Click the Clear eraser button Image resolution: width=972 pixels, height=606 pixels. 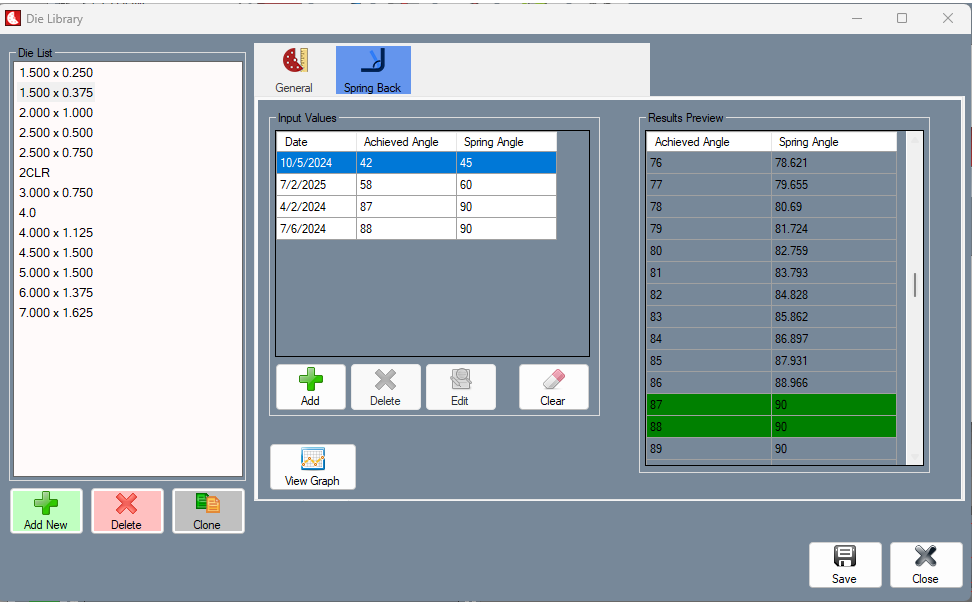[x=553, y=387]
